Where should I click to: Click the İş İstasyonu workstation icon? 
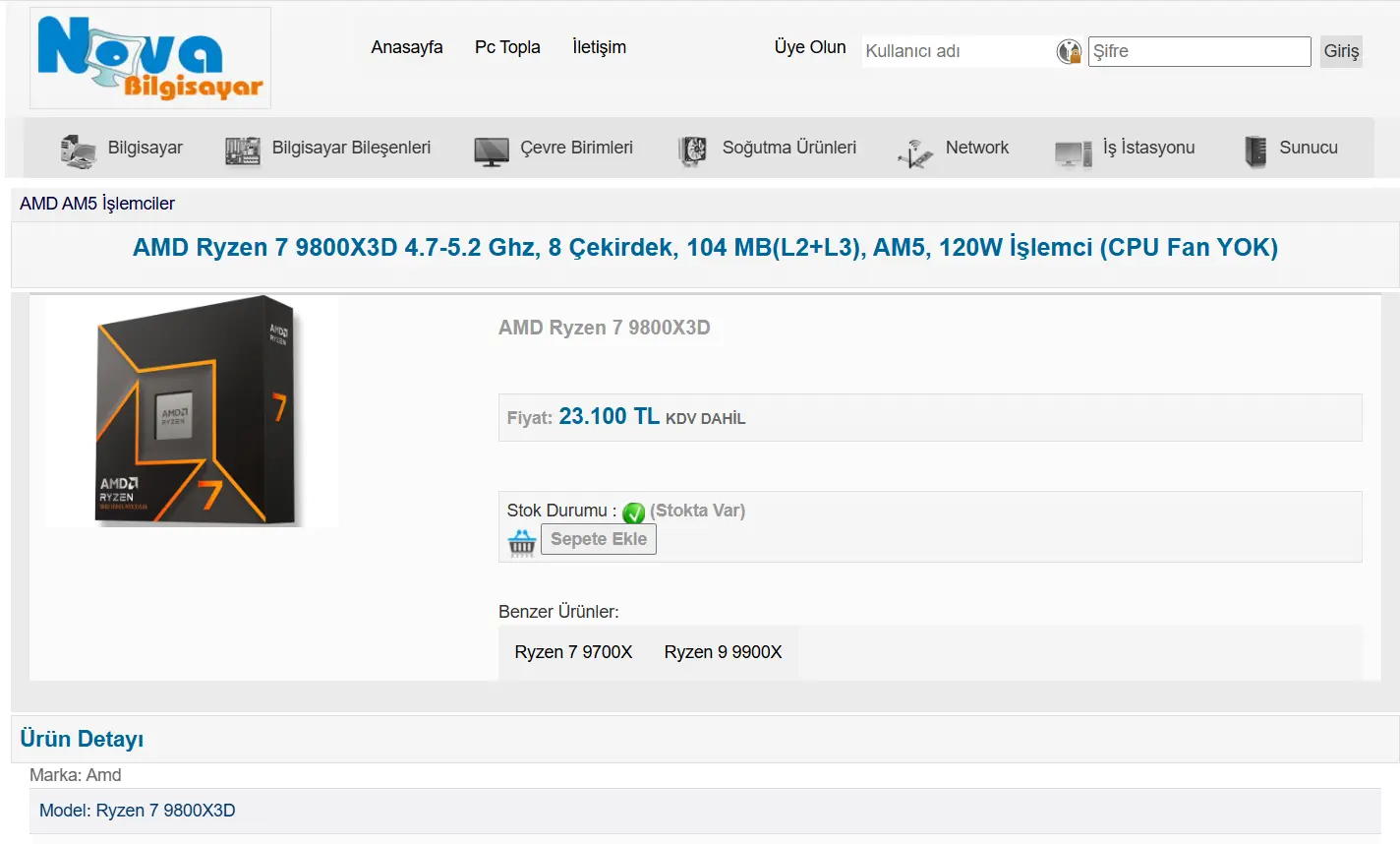click(1074, 152)
